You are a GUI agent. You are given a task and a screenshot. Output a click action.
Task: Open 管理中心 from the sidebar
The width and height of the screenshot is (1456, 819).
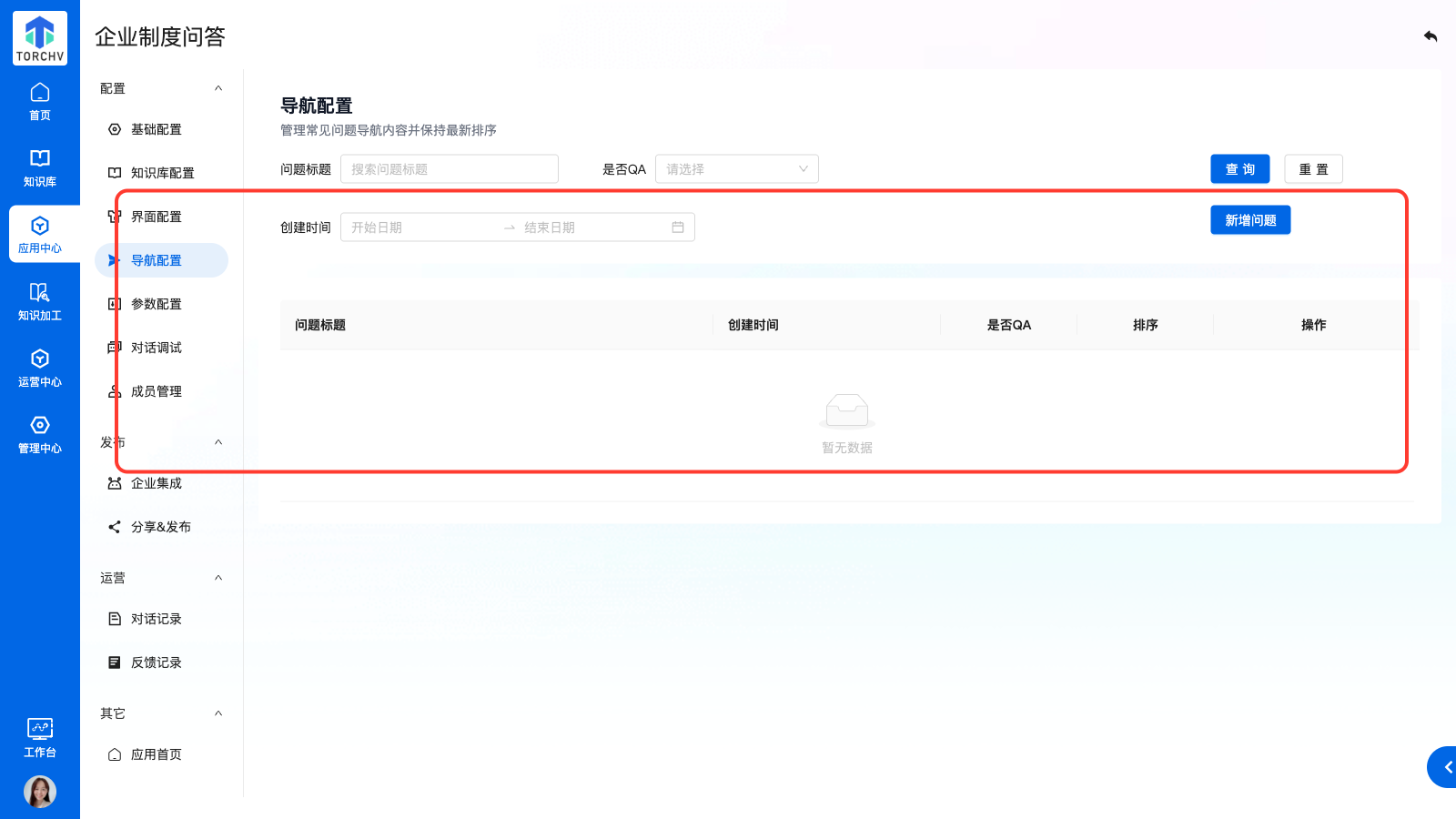click(40, 434)
